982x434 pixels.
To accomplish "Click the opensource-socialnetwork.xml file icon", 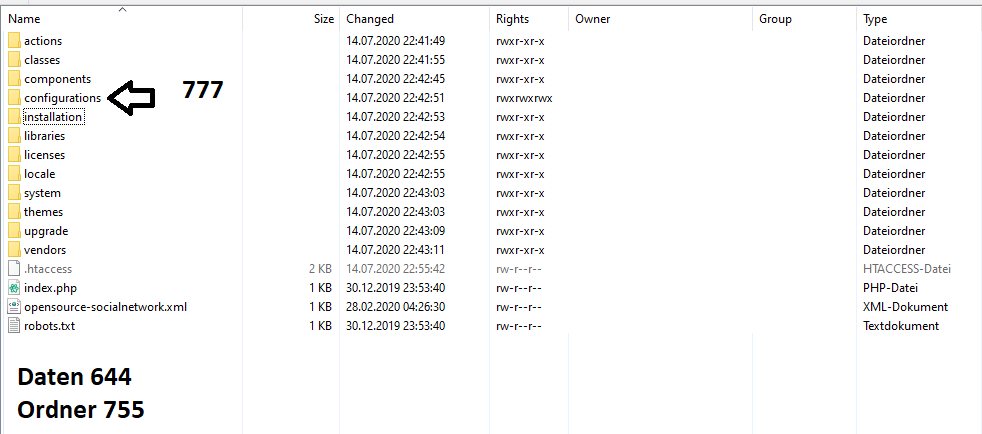I will tap(14, 307).
